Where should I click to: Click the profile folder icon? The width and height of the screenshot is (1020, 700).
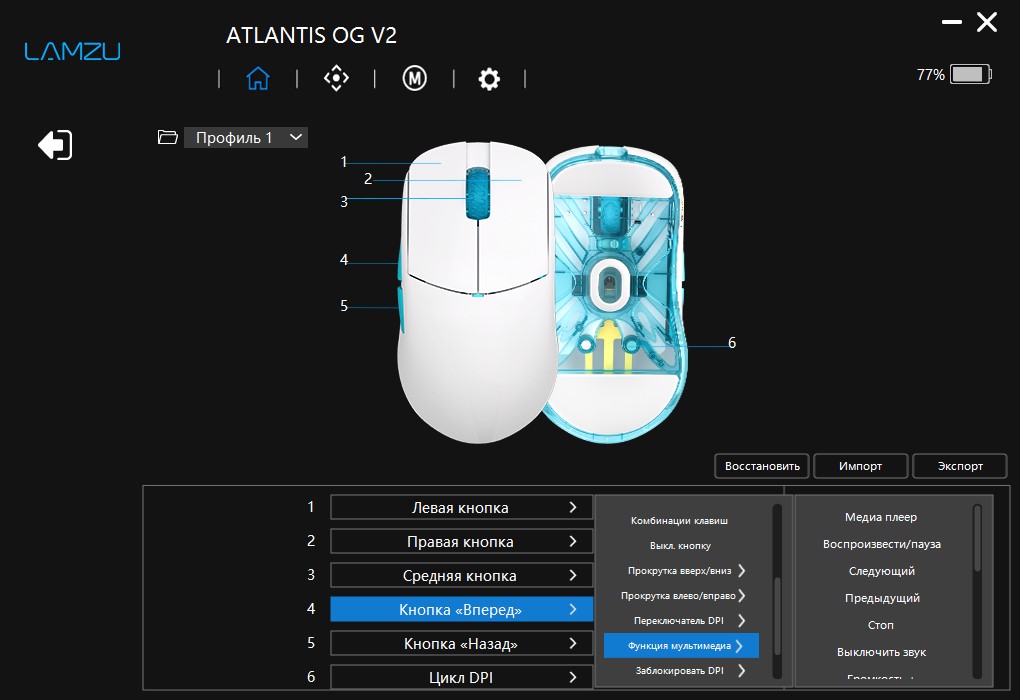(168, 137)
